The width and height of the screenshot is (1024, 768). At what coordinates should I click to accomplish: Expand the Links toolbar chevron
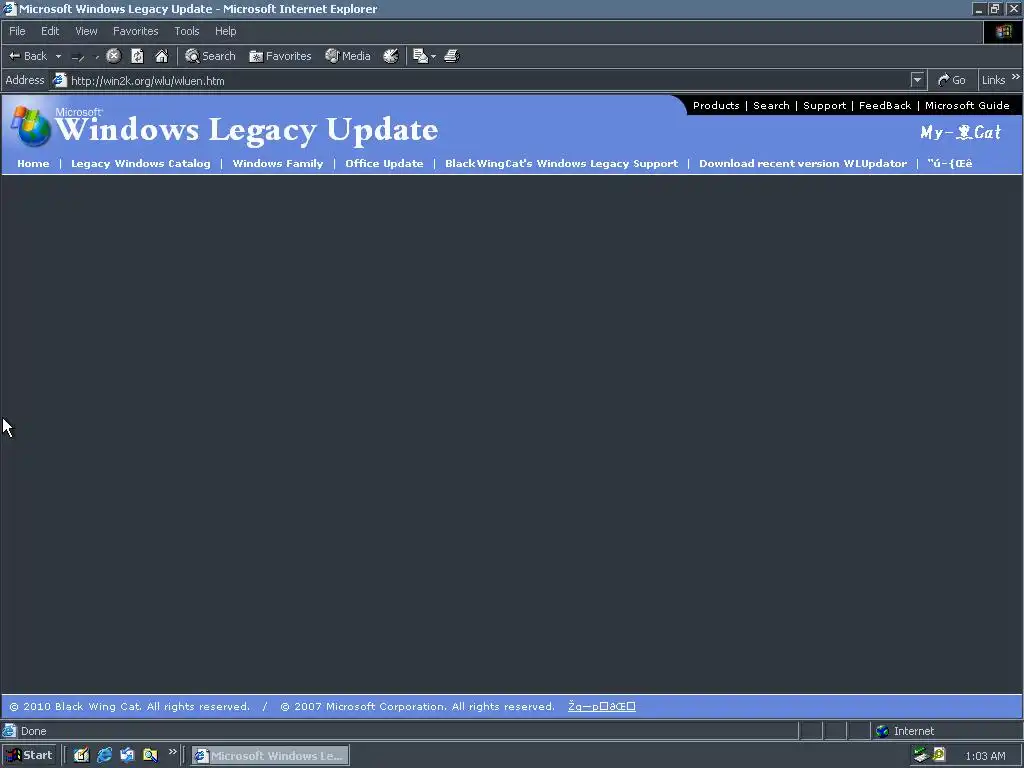(1016, 77)
